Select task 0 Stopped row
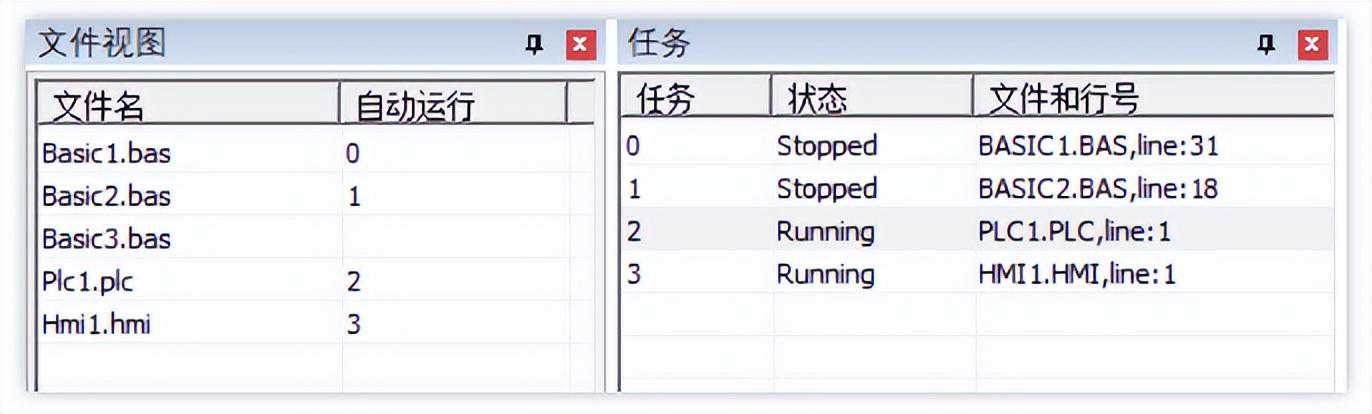Viewport: 1372px width, 414px height. (x=826, y=146)
